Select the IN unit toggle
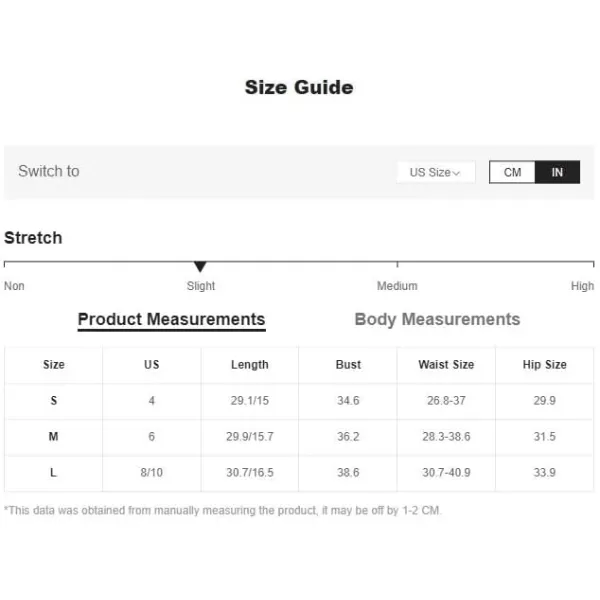Screen dimensions: 600x600 click(x=557, y=172)
